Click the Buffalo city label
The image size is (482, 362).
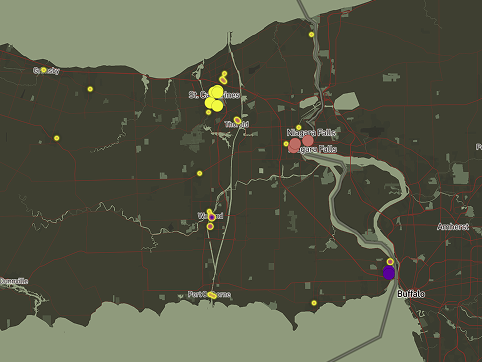click(x=411, y=294)
